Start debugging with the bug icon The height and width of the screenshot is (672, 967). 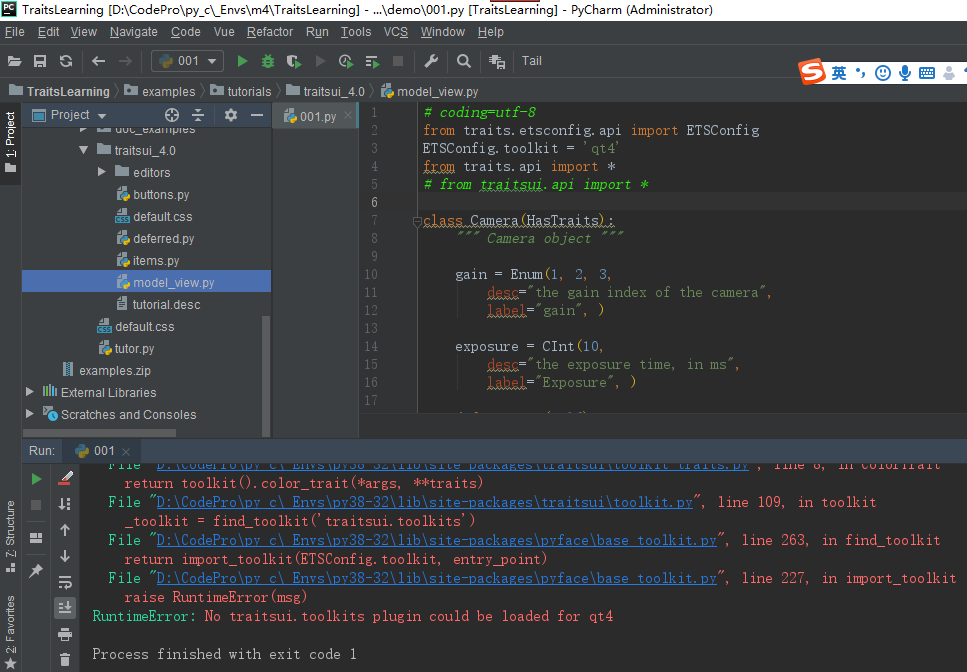267,61
